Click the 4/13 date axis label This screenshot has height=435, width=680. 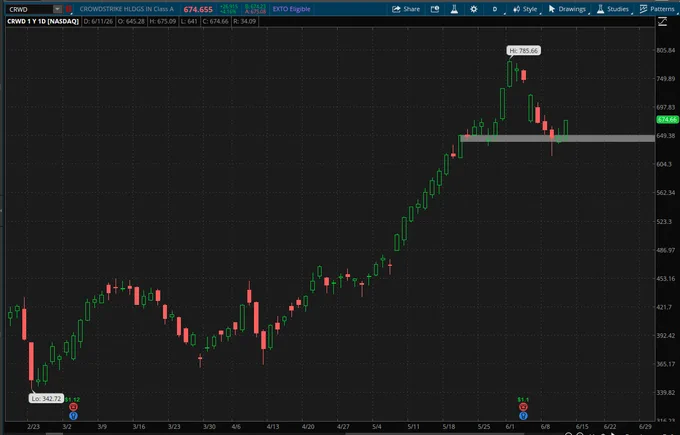pyautogui.click(x=273, y=427)
